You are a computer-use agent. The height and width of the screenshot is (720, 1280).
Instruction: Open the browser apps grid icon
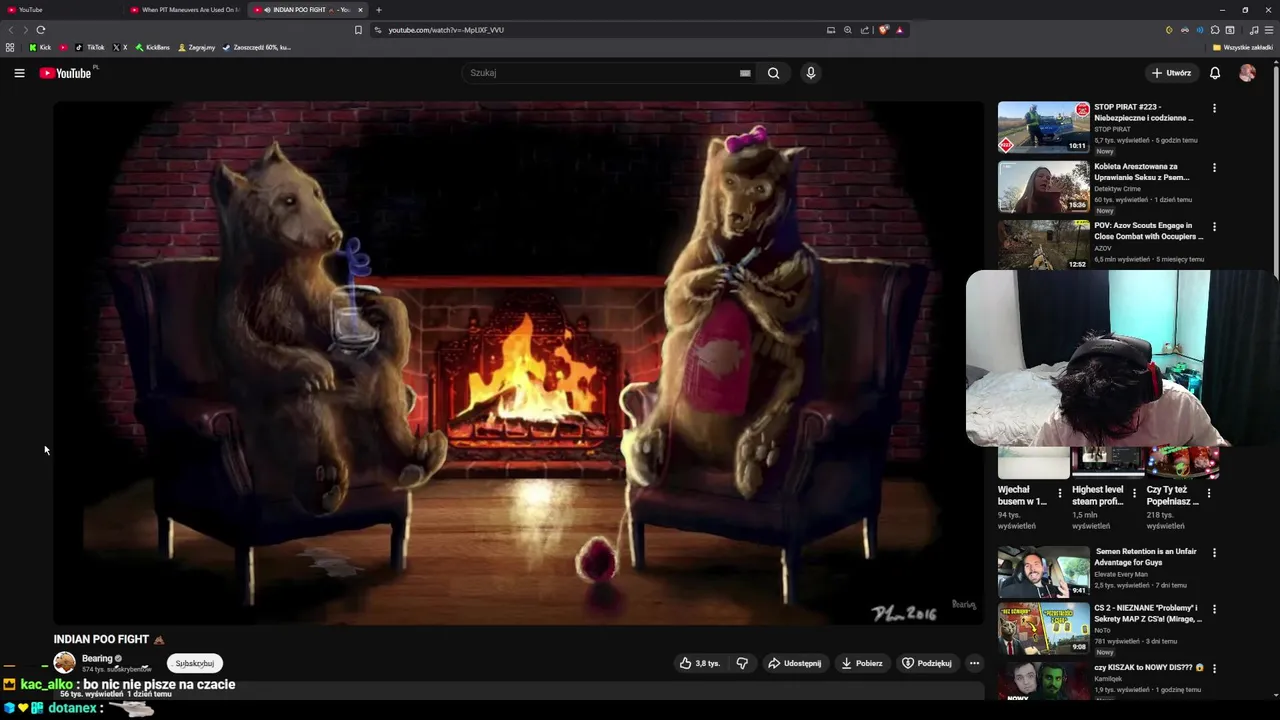(x=10, y=47)
